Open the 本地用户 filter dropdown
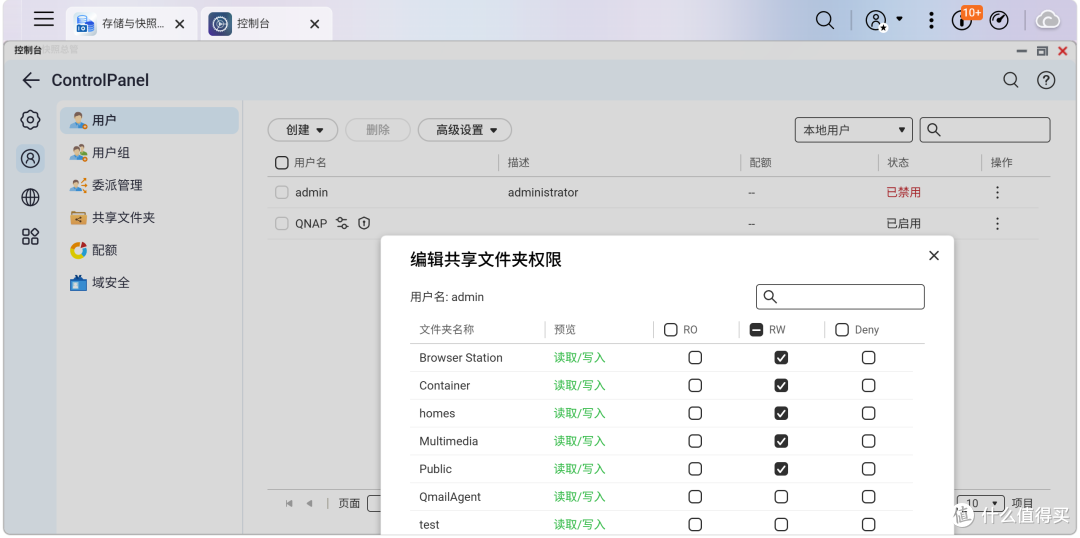Viewport: 1080px width, 538px height. [853, 130]
